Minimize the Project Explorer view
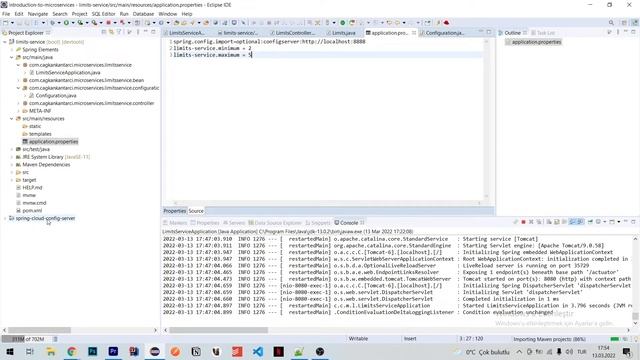640x360 pixels. pos(146,32)
